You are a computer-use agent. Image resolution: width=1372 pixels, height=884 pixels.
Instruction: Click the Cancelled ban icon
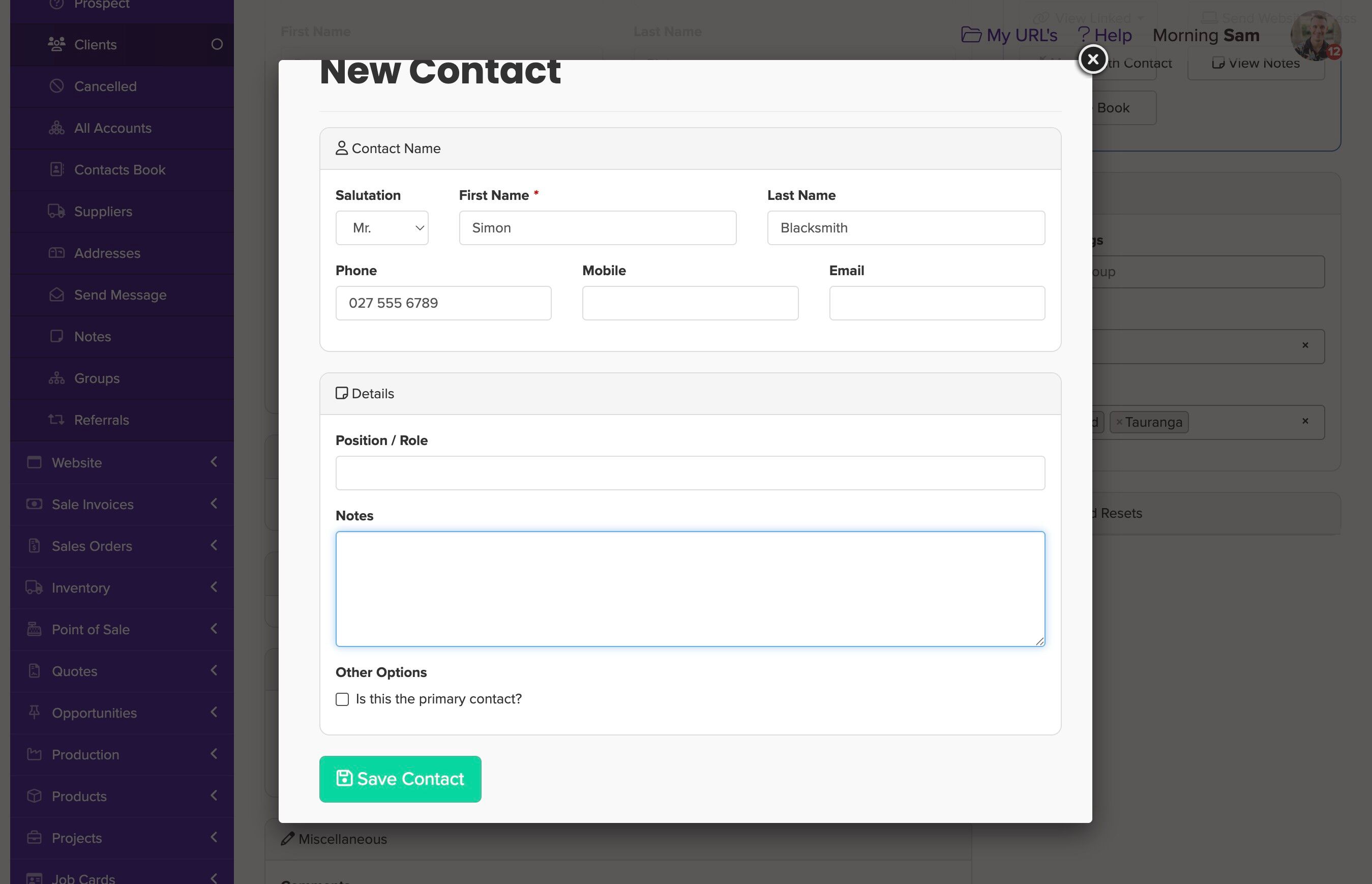click(x=56, y=86)
